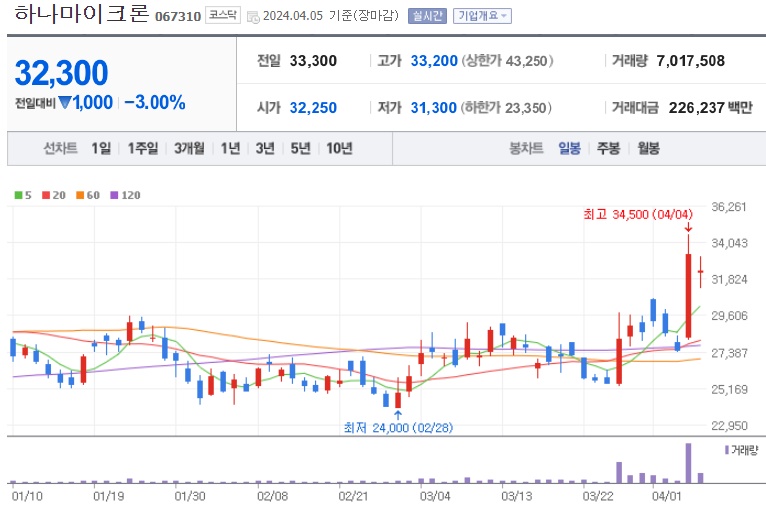Screen dimensions: 766x509
Task: Select the 일봉 daily candle chart
Action: tap(569, 148)
